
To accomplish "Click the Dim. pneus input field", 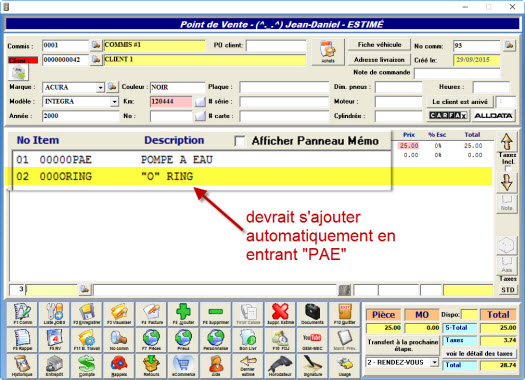I will pos(398,87).
